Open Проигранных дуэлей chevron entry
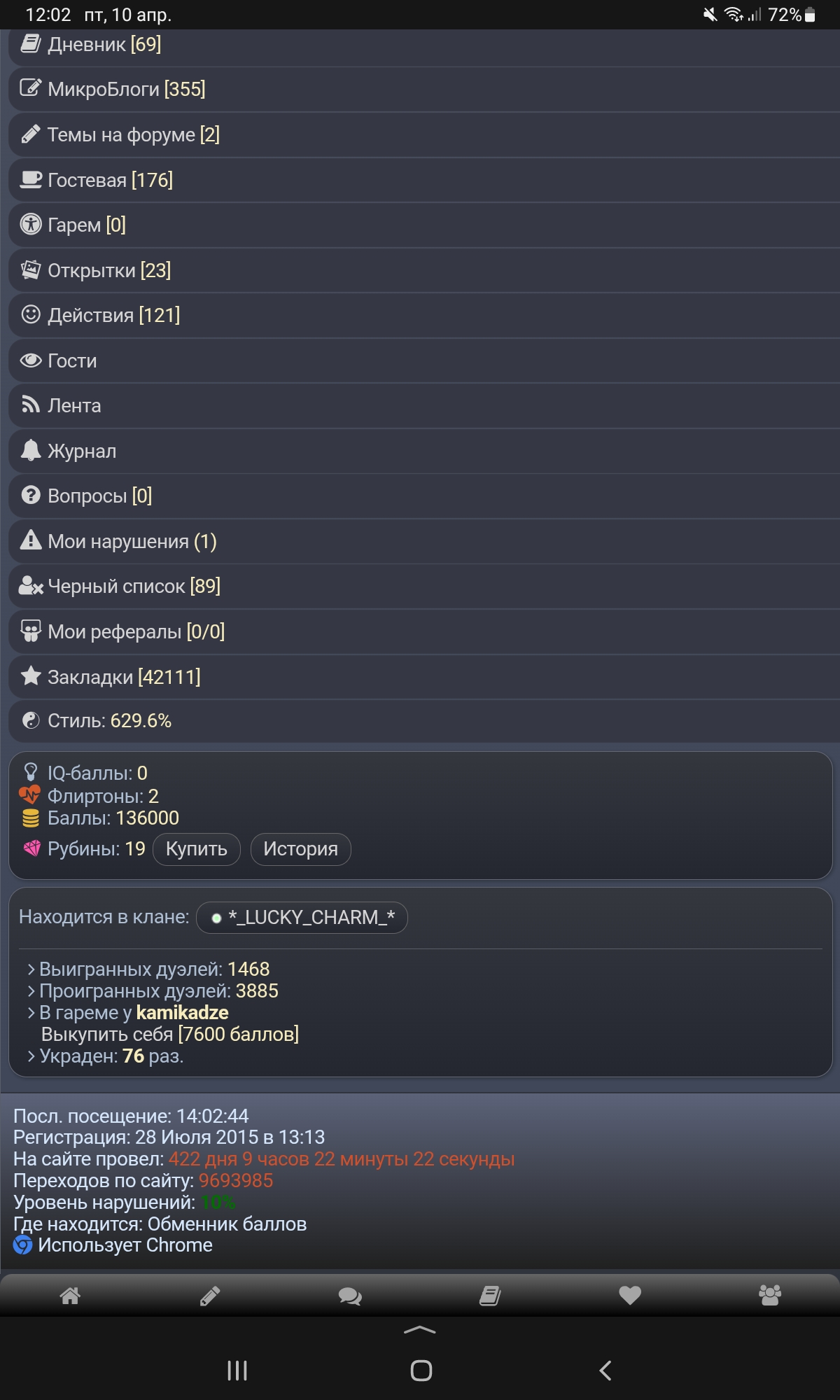The height and width of the screenshot is (1400, 840). tap(153, 990)
